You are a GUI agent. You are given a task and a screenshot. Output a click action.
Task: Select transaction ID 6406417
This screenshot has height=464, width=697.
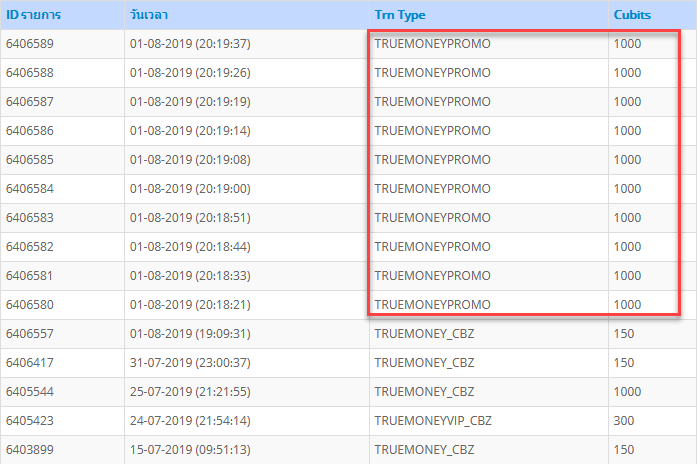tap(30, 363)
